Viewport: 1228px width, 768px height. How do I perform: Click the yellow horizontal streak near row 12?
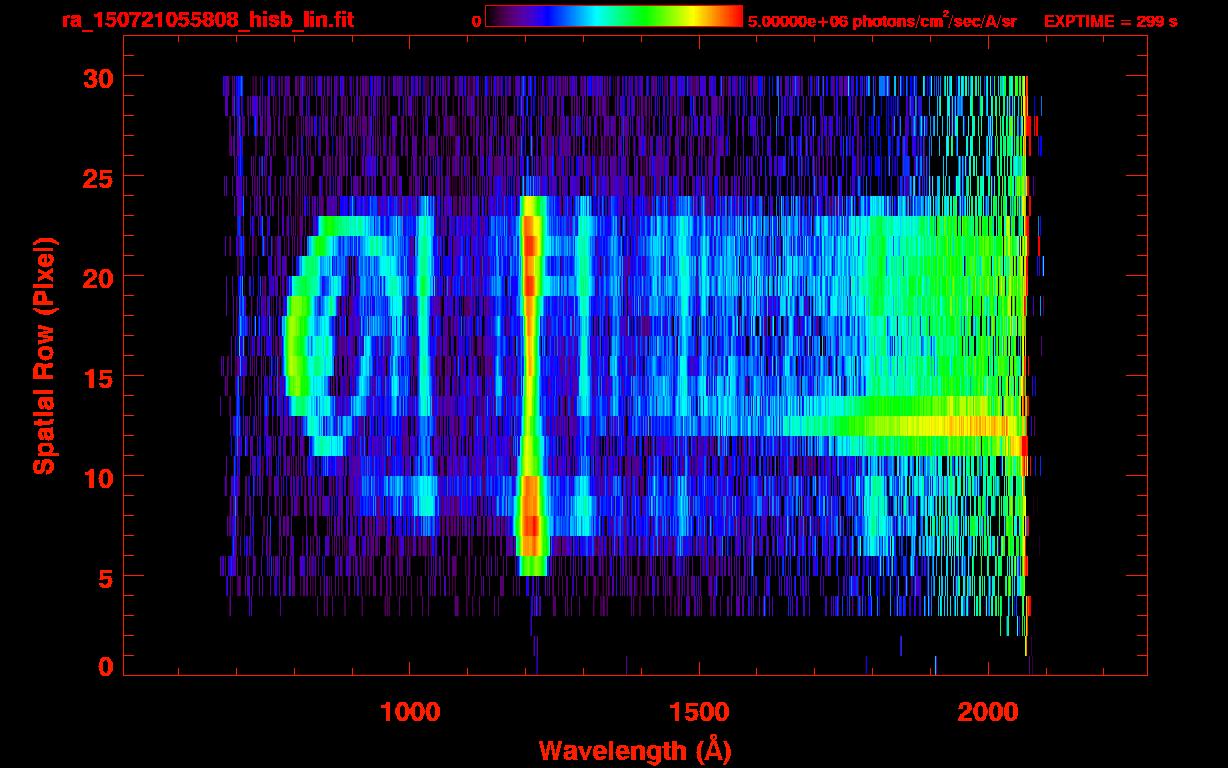(960, 427)
